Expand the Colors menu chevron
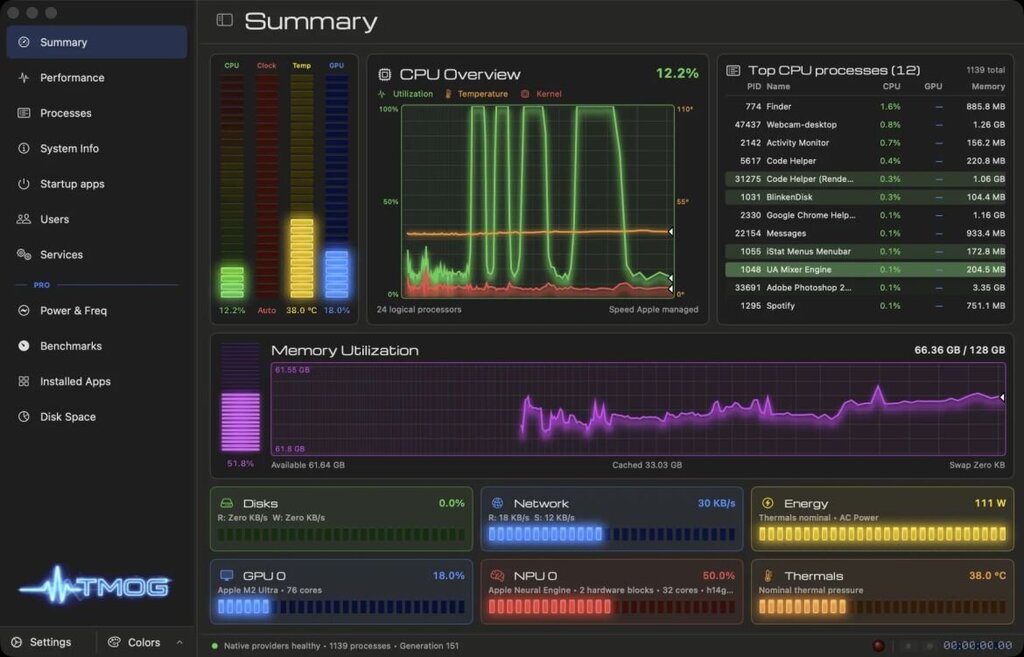This screenshot has width=1024, height=657. pyautogui.click(x=180, y=643)
